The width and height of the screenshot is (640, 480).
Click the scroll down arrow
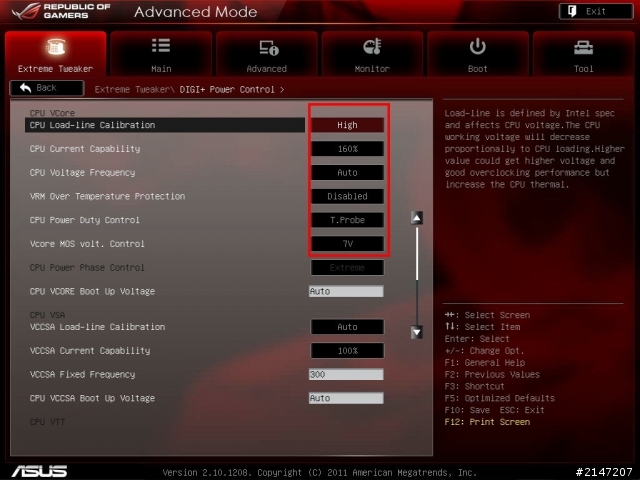click(417, 332)
